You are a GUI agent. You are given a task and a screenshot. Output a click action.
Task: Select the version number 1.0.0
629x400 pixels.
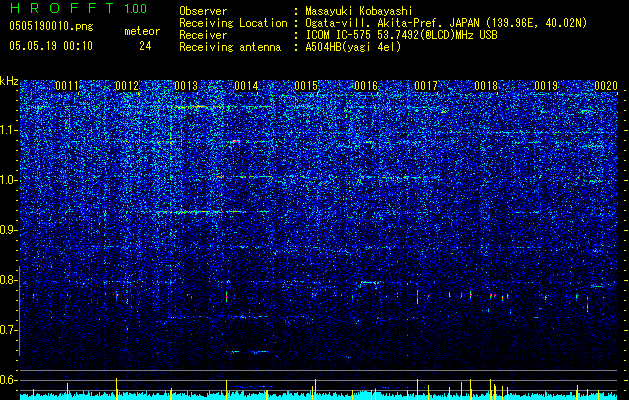coord(135,8)
